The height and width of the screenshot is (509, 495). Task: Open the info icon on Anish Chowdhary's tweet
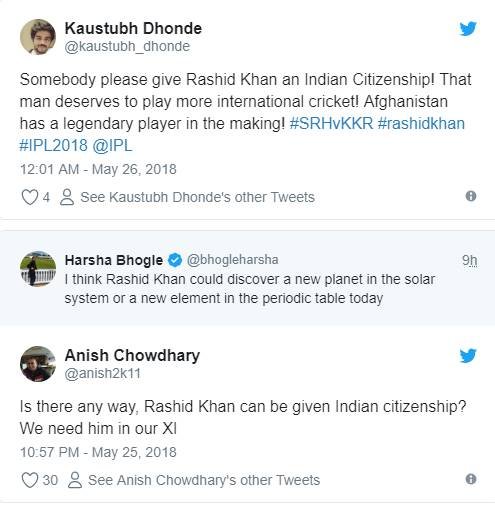click(471, 479)
